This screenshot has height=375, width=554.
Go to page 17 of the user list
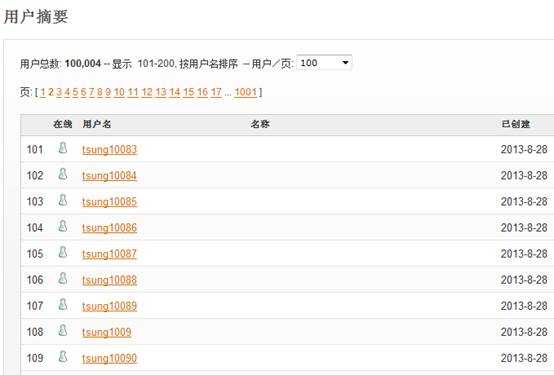[x=216, y=92]
